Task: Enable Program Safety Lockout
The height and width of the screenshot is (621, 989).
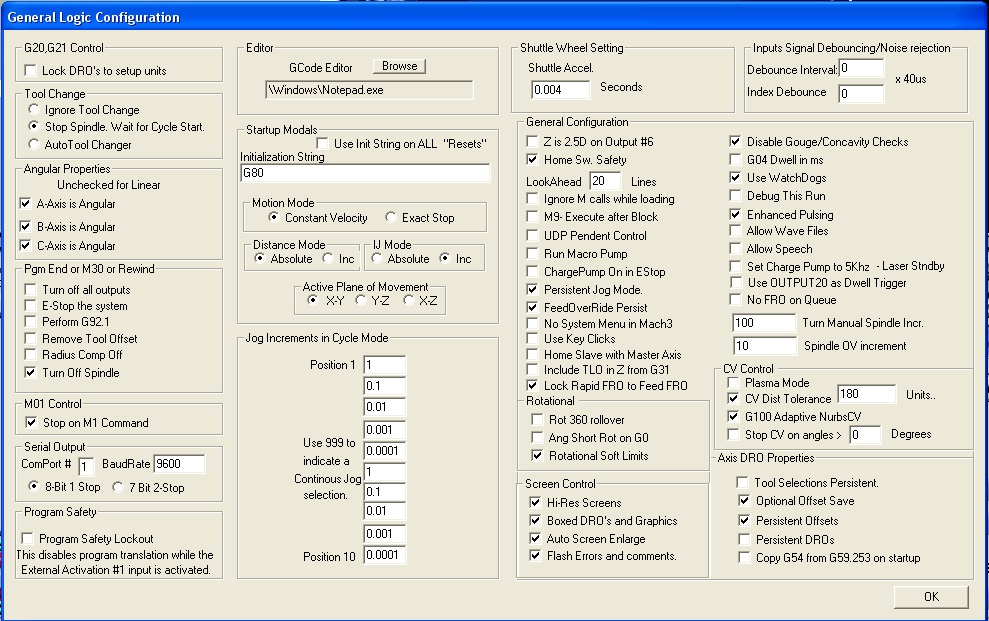Action: (30, 539)
